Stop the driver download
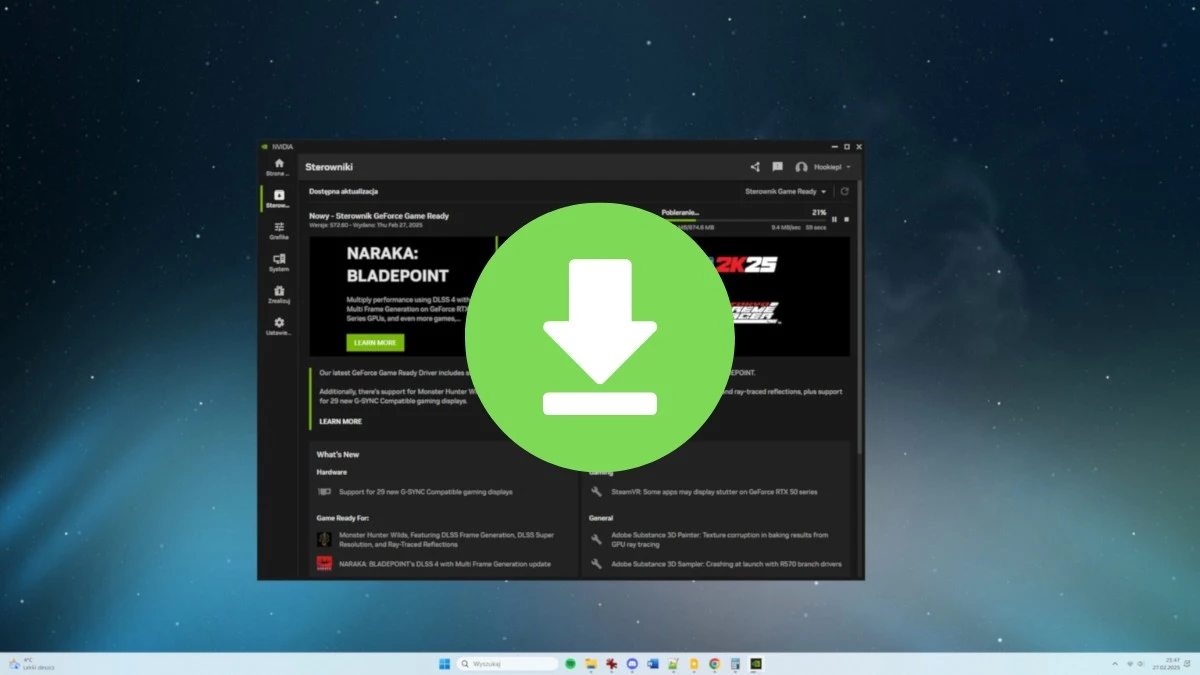Image resolution: width=1200 pixels, height=675 pixels. point(846,219)
